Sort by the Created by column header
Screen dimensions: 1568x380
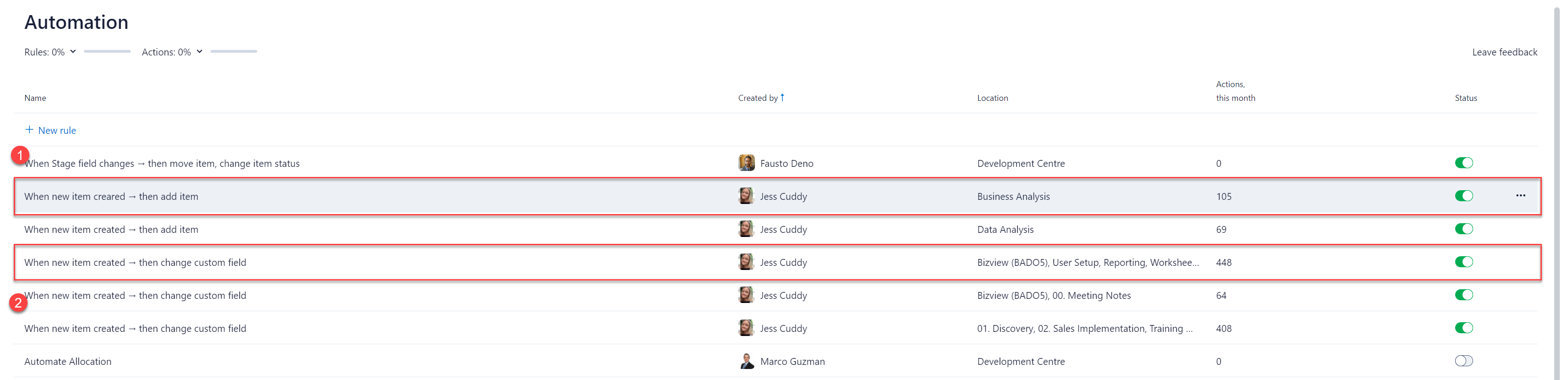coord(757,98)
